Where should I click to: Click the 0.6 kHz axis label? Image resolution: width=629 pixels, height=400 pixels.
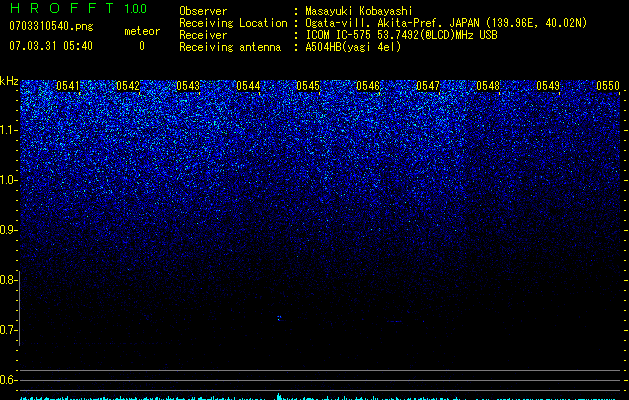(8, 380)
